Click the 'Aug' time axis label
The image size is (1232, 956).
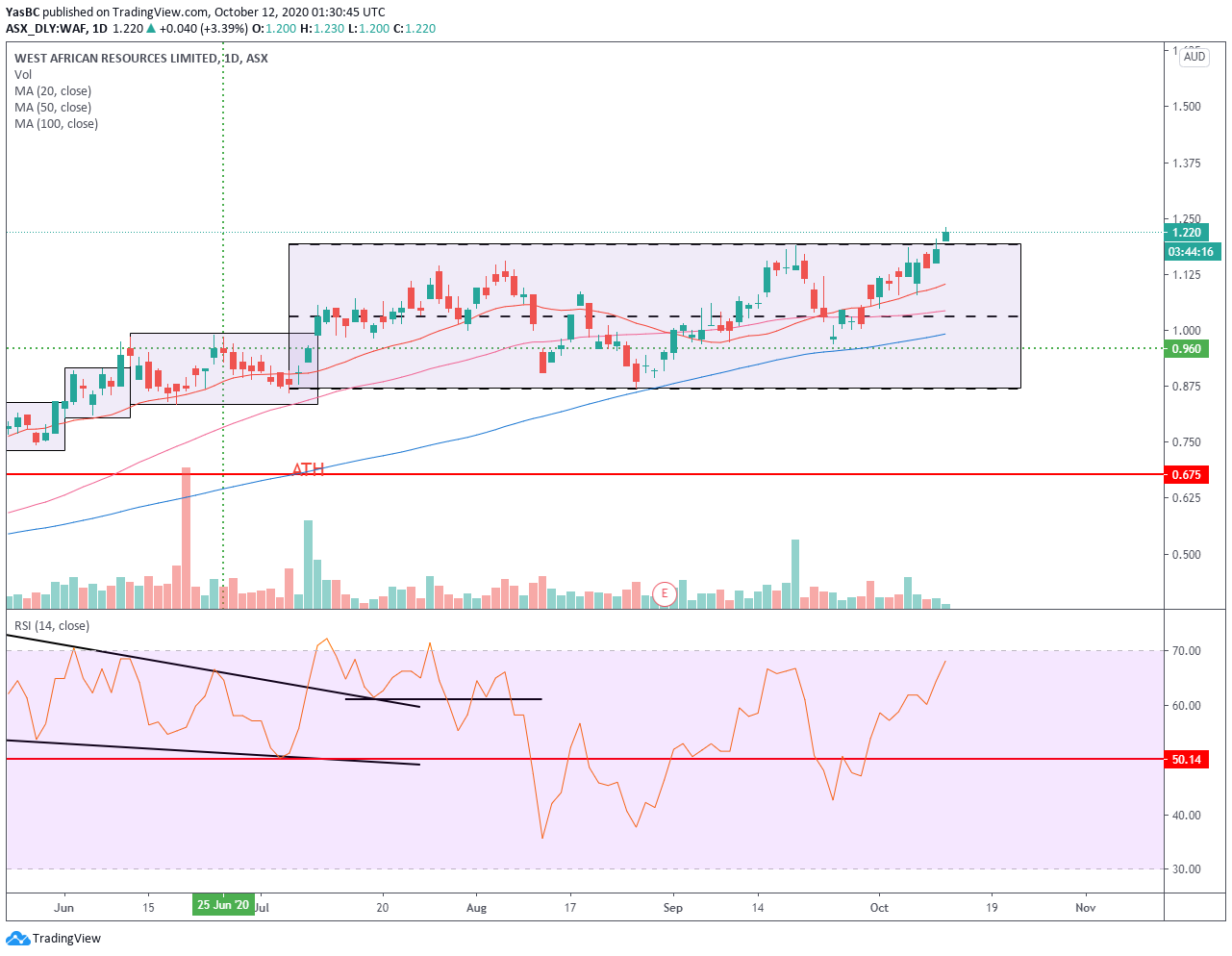[x=476, y=907]
